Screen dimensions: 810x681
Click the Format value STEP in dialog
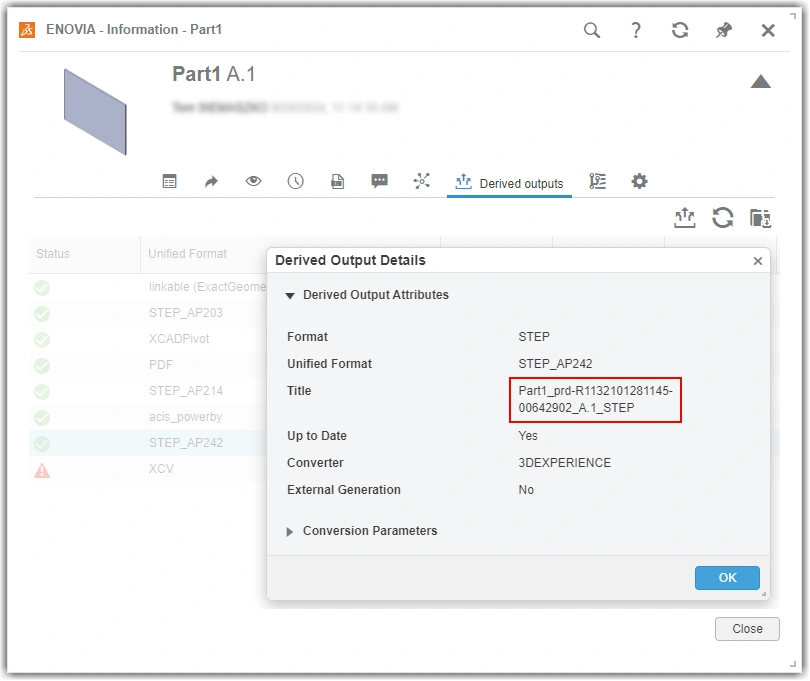click(534, 337)
